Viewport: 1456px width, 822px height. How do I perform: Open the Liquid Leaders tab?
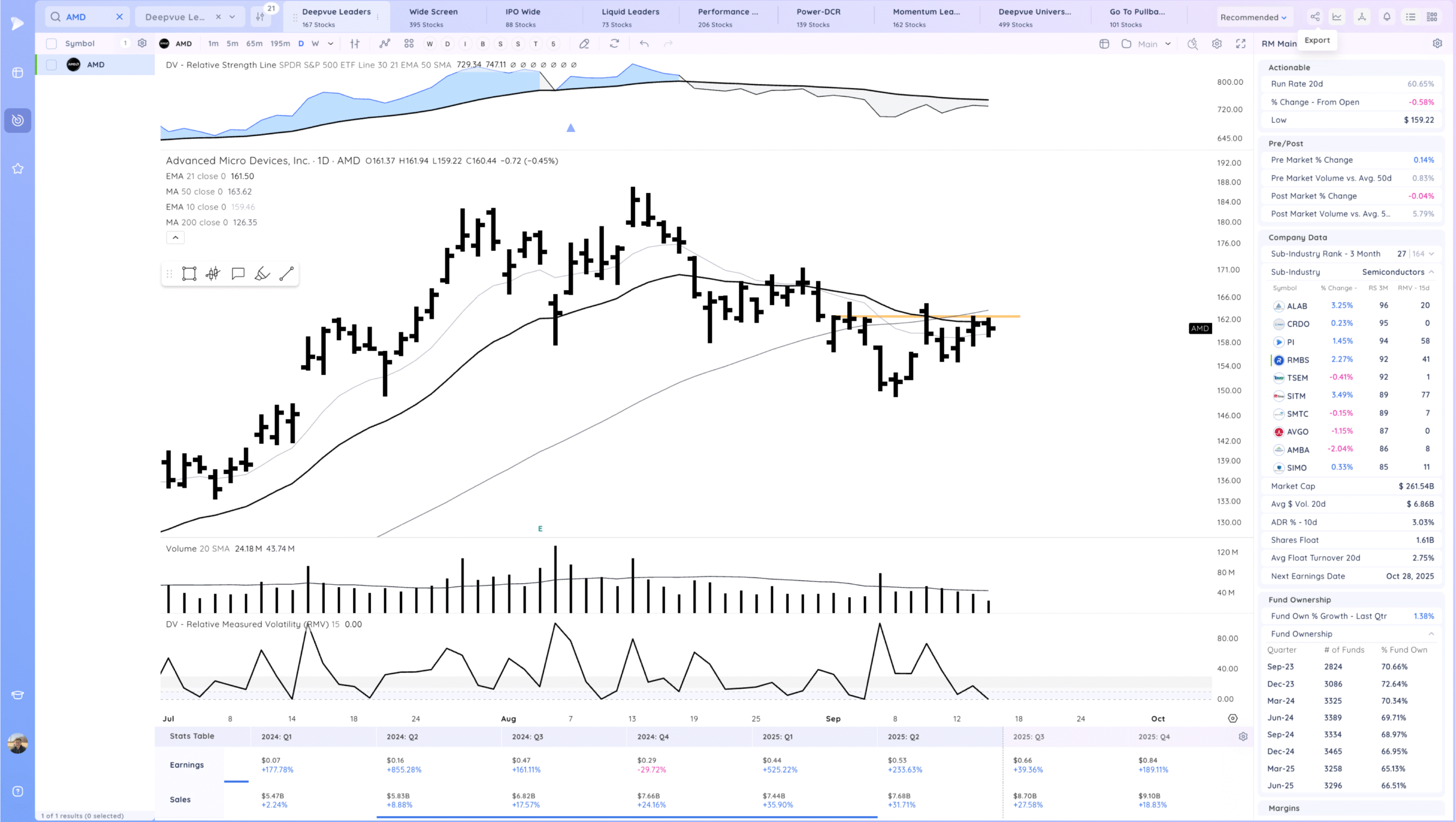pos(631,18)
